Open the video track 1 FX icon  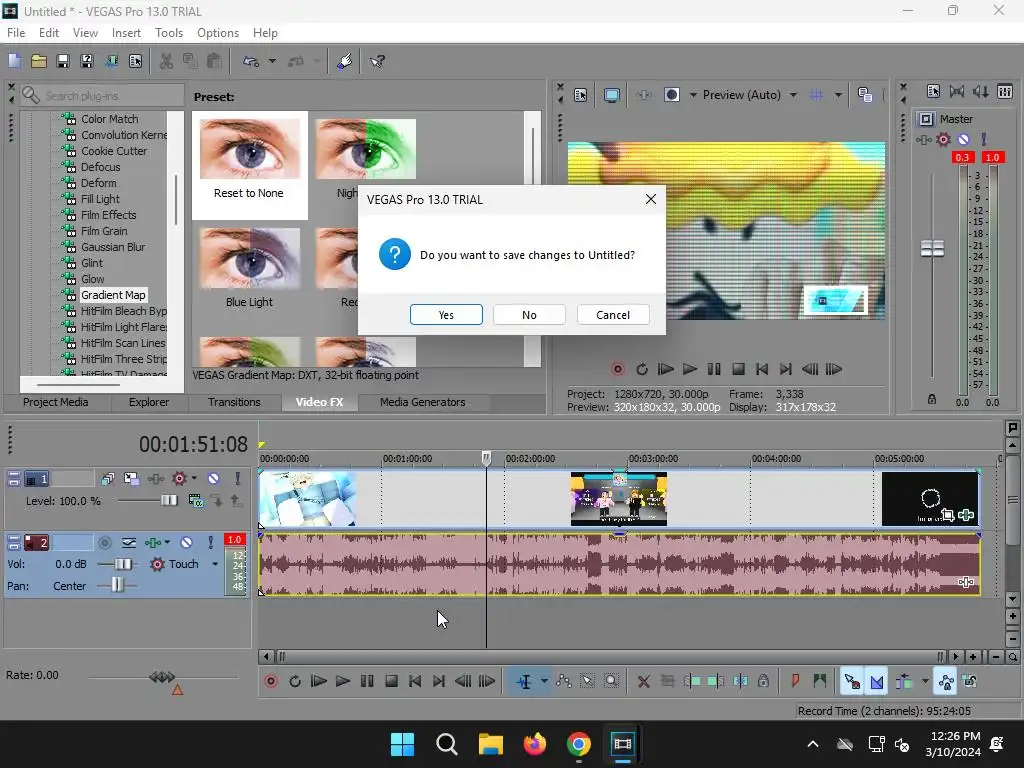[x=180, y=479]
